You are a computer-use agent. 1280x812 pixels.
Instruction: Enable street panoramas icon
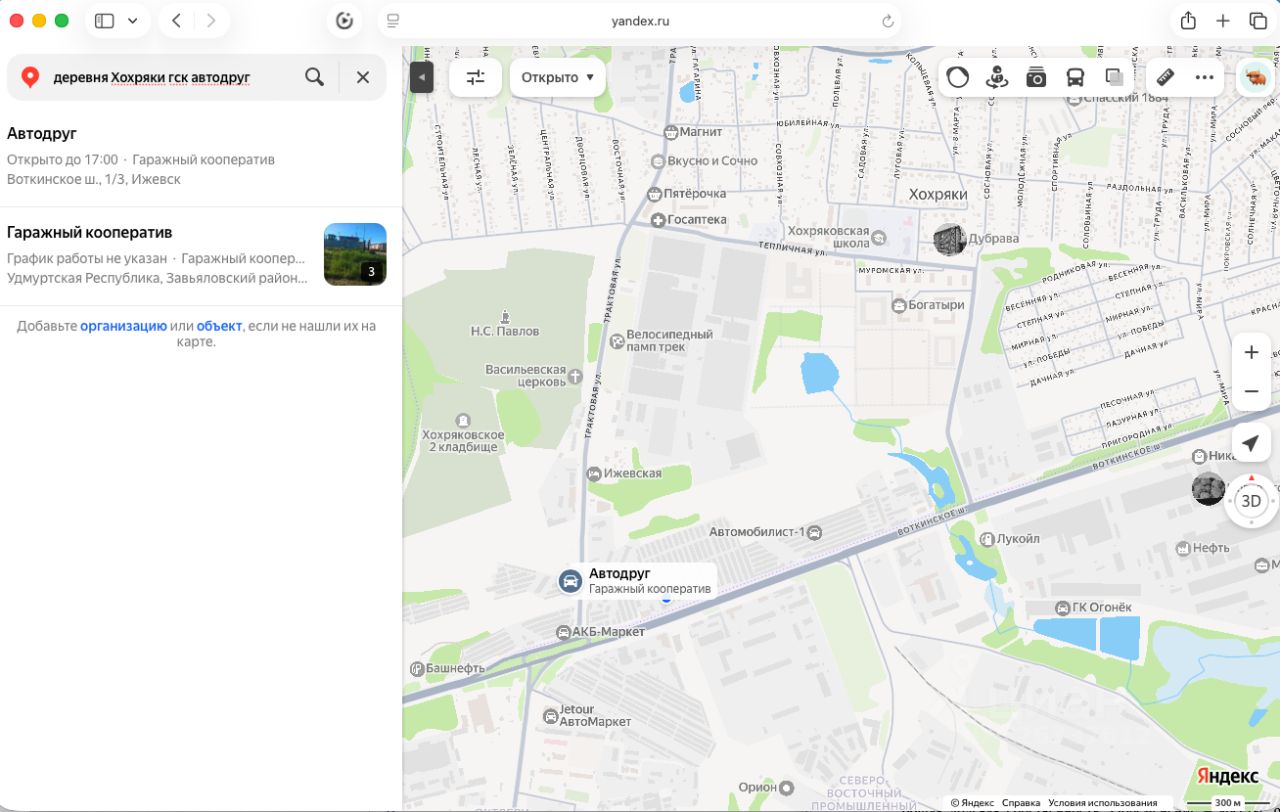[996, 77]
